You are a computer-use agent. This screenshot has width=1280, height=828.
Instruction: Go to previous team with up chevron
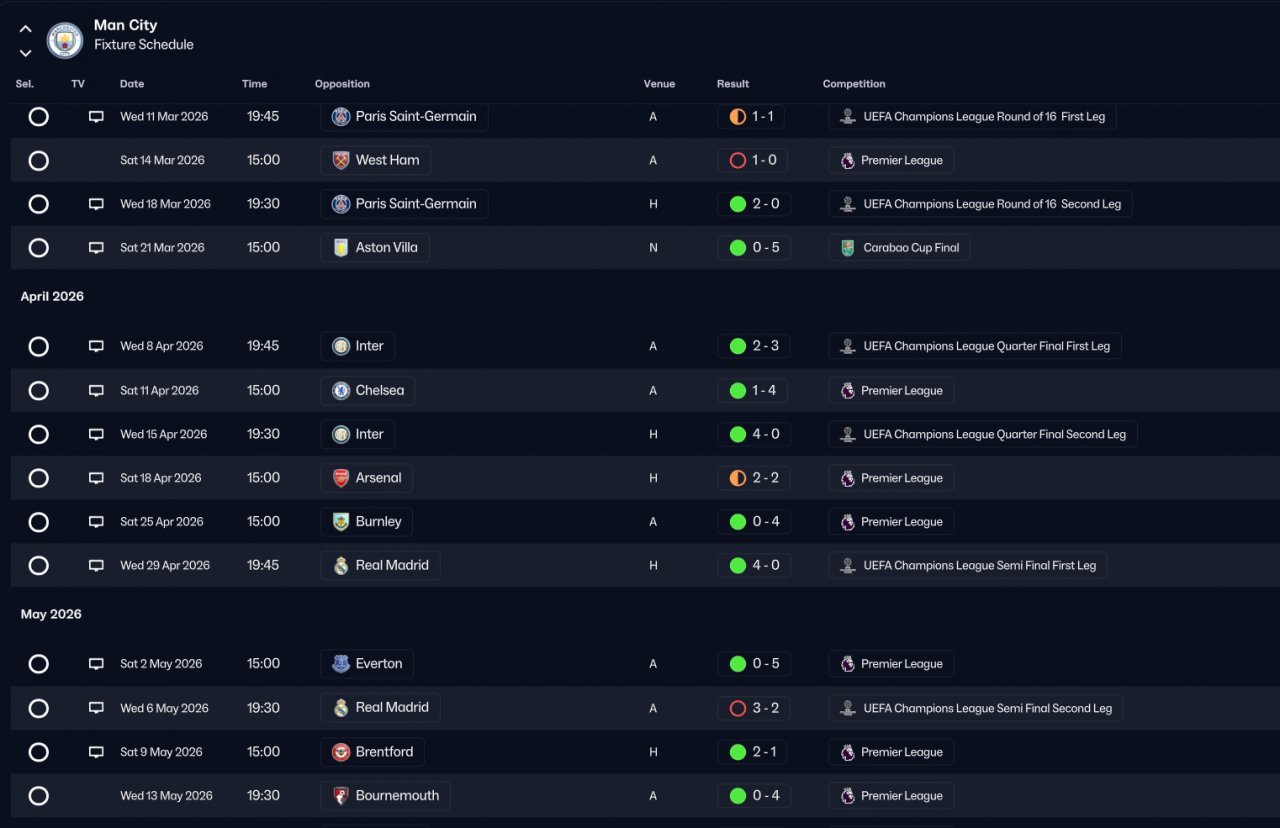[26, 29]
